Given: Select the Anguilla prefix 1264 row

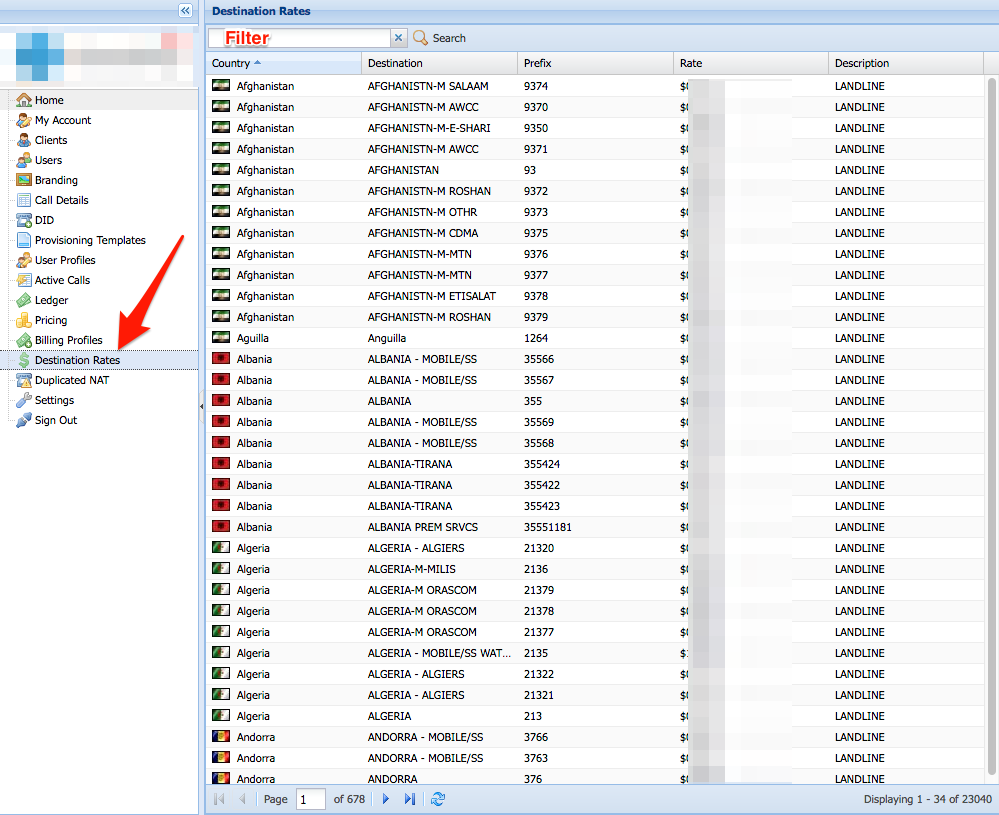Looking at the screenshot, I should (595, 338).
